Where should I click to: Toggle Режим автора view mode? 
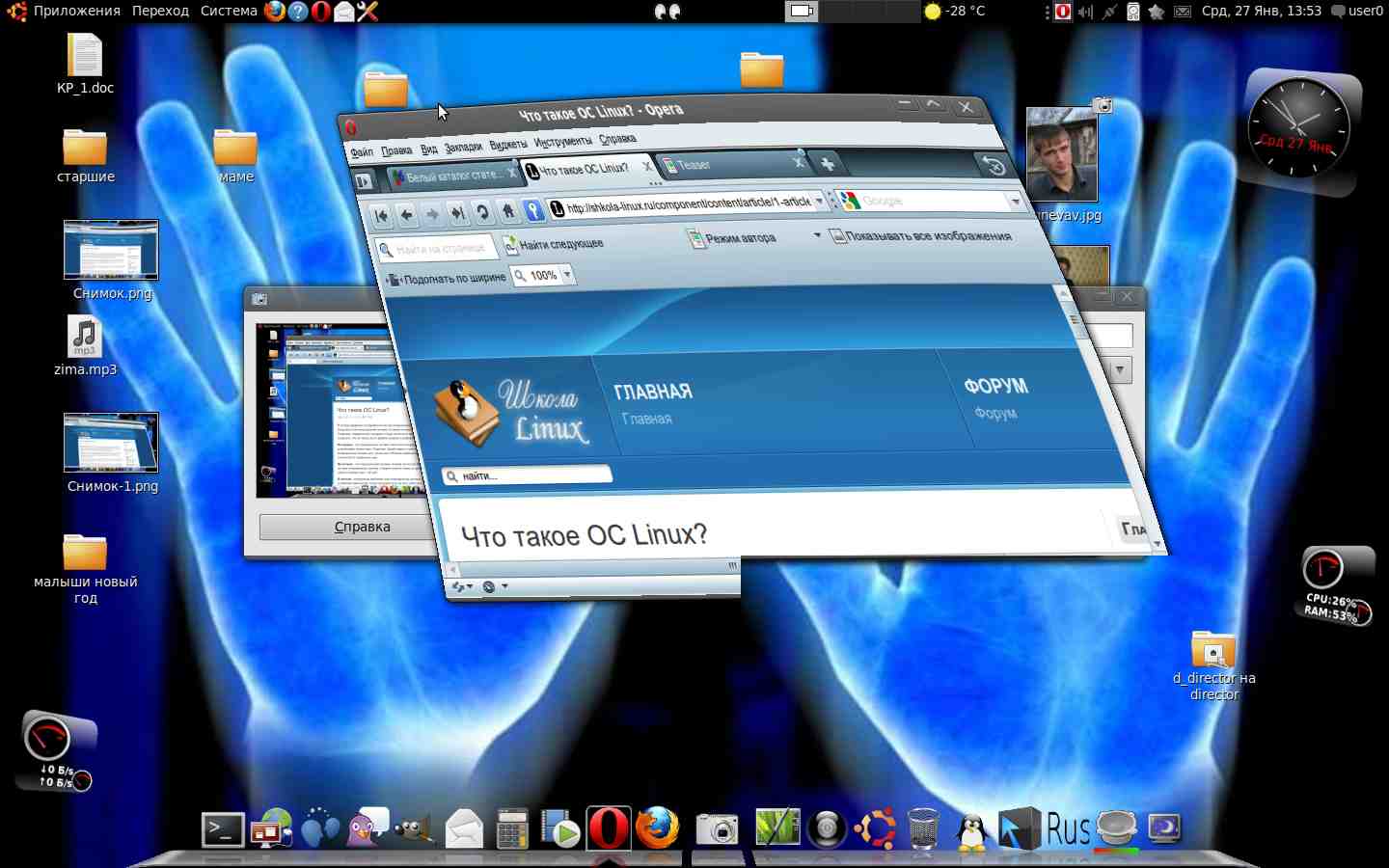(x=732, y=238)
